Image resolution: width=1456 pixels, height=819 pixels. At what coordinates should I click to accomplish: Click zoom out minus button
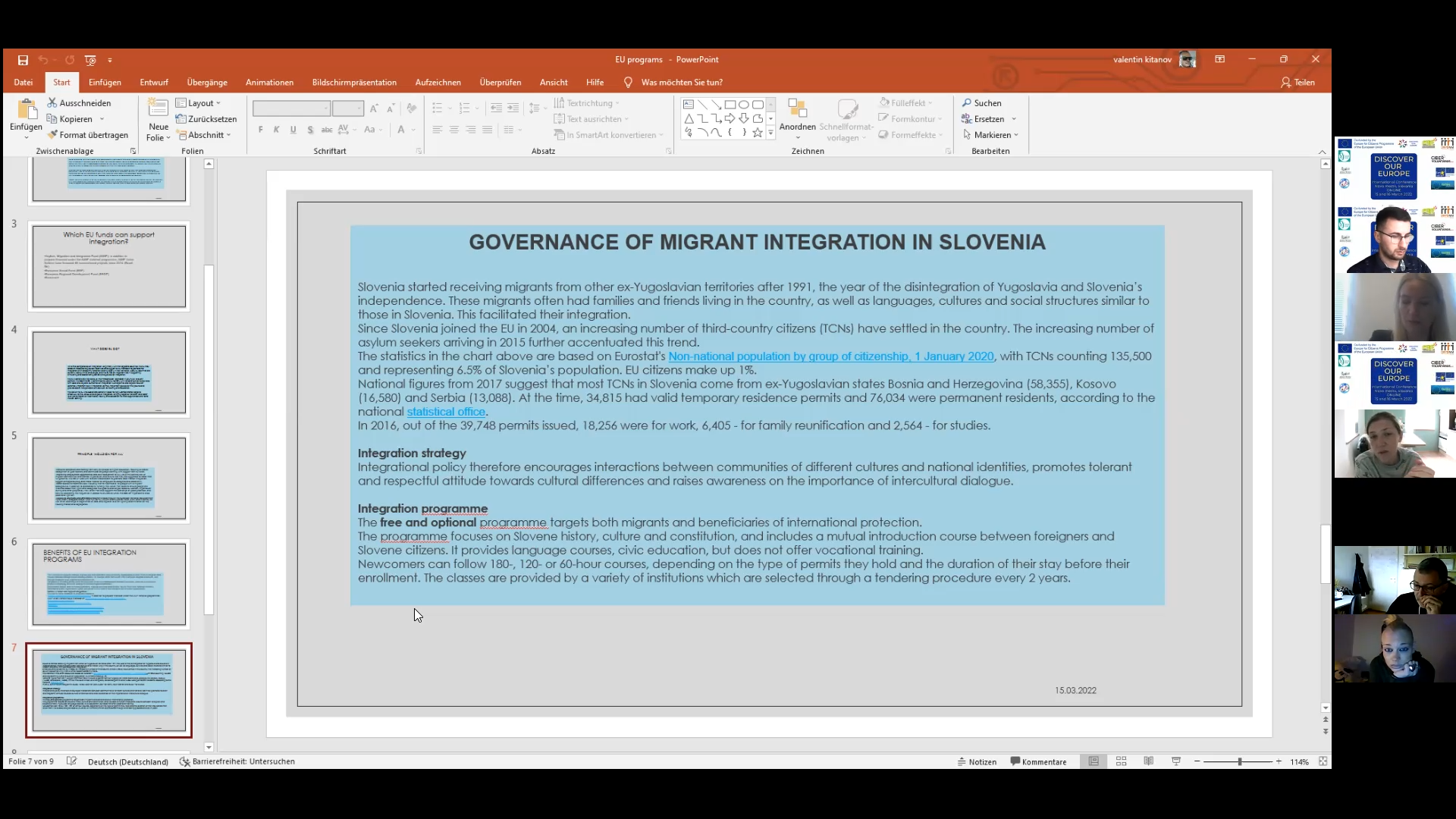pos(1197,761)
